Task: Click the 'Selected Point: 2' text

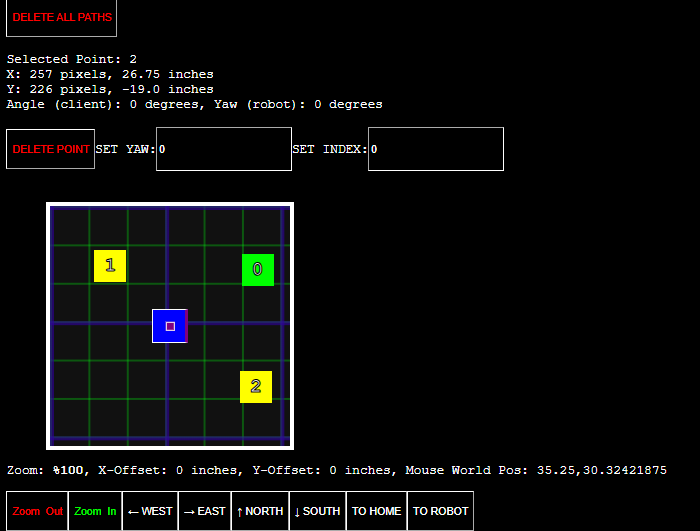Action: coord(72,59)
